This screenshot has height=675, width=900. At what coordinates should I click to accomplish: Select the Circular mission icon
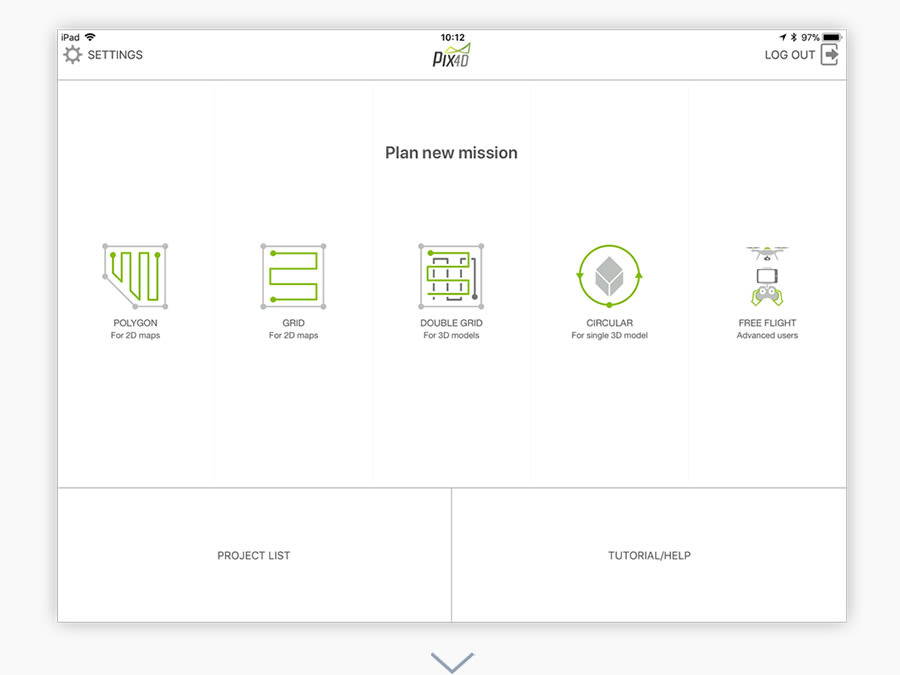pyautogui.click(x=609, y=276)
